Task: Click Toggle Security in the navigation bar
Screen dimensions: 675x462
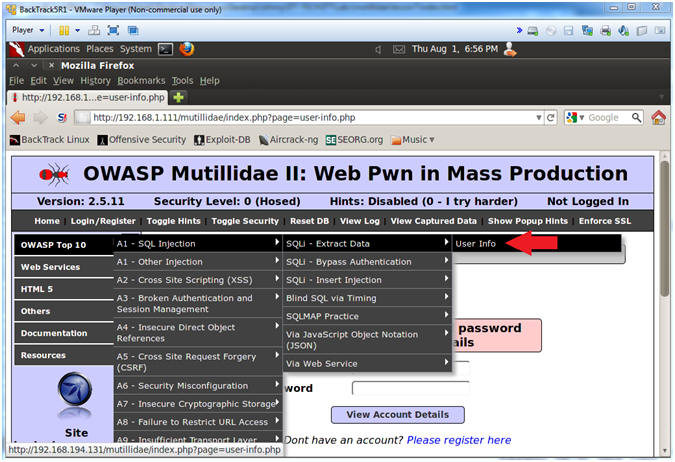Action: [x=245, y=221]
